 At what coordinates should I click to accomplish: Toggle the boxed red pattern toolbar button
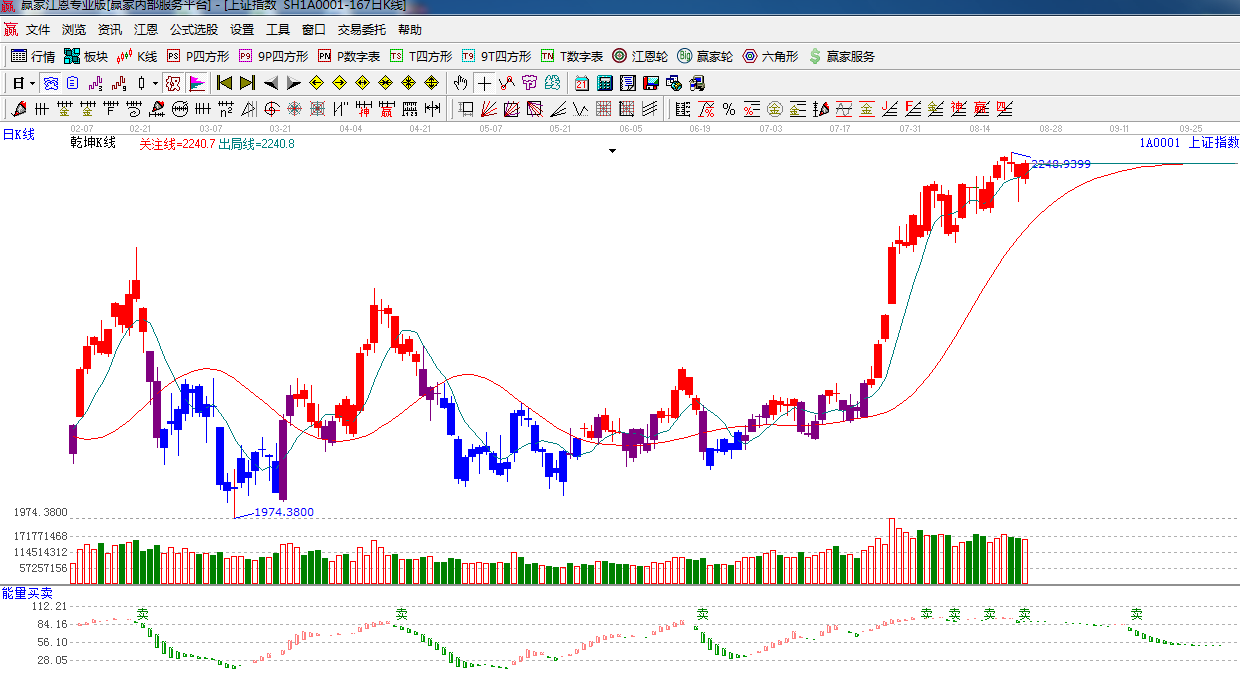point(173,83)
